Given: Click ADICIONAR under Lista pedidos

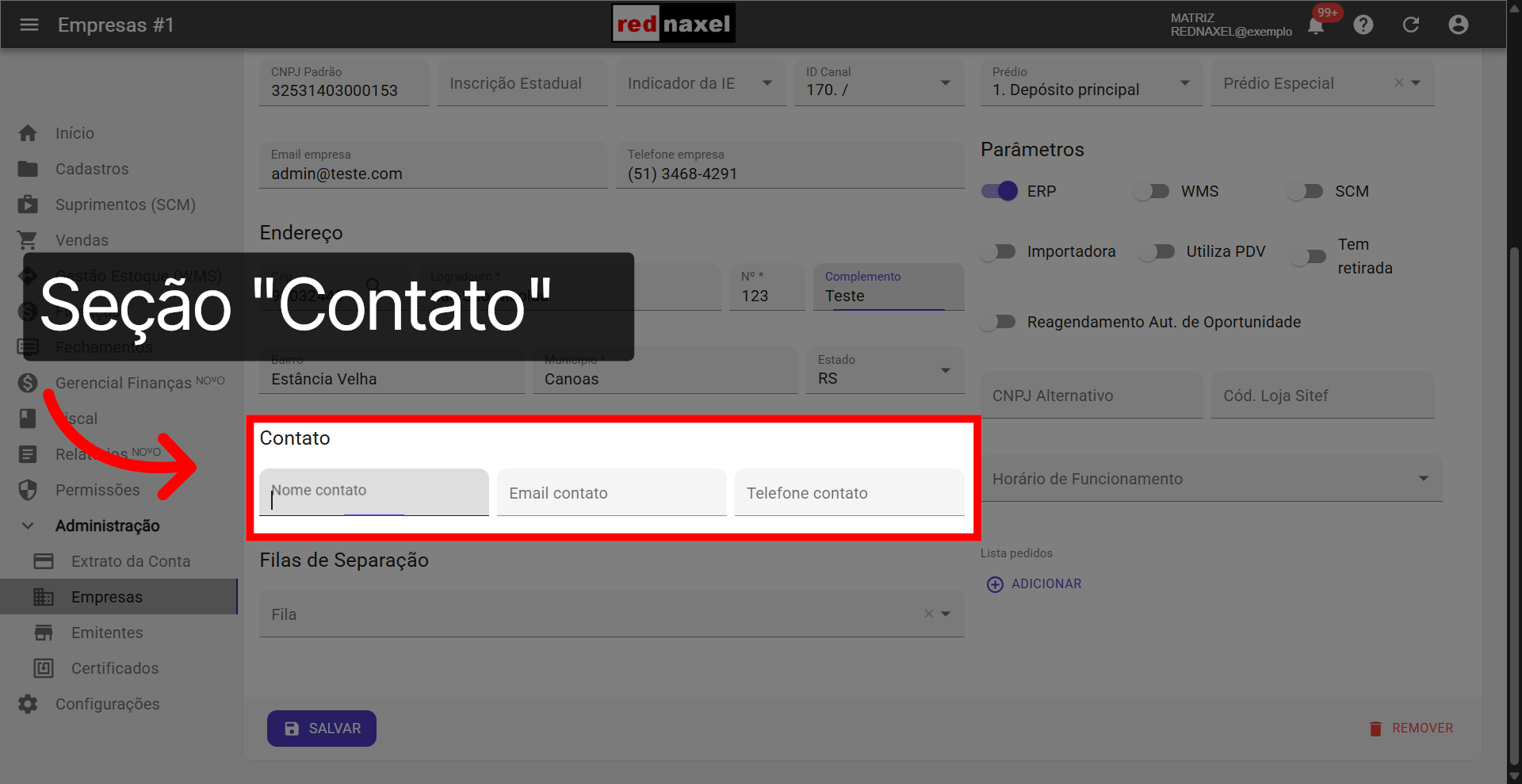Looking at the screenshot, I should (x=1034, y=583).
